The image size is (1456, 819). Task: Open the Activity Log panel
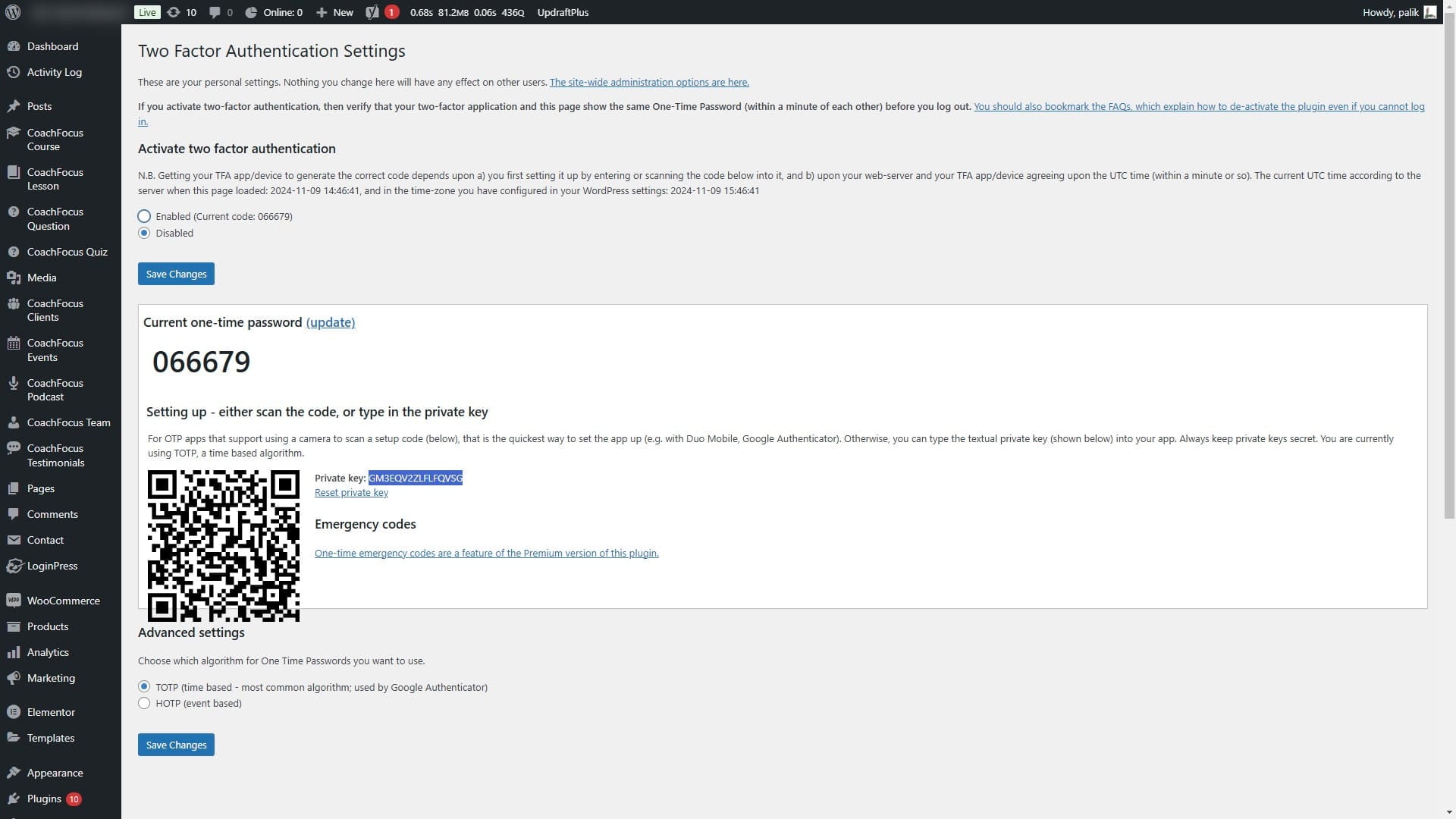(54, 72)
